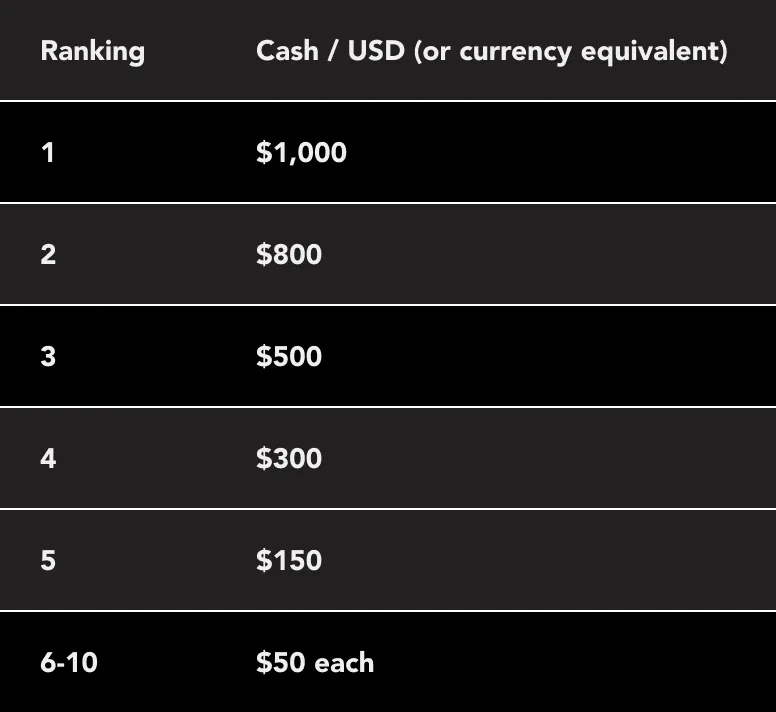
Task: Click the word 'each' in last row
Action: [344, 662]
